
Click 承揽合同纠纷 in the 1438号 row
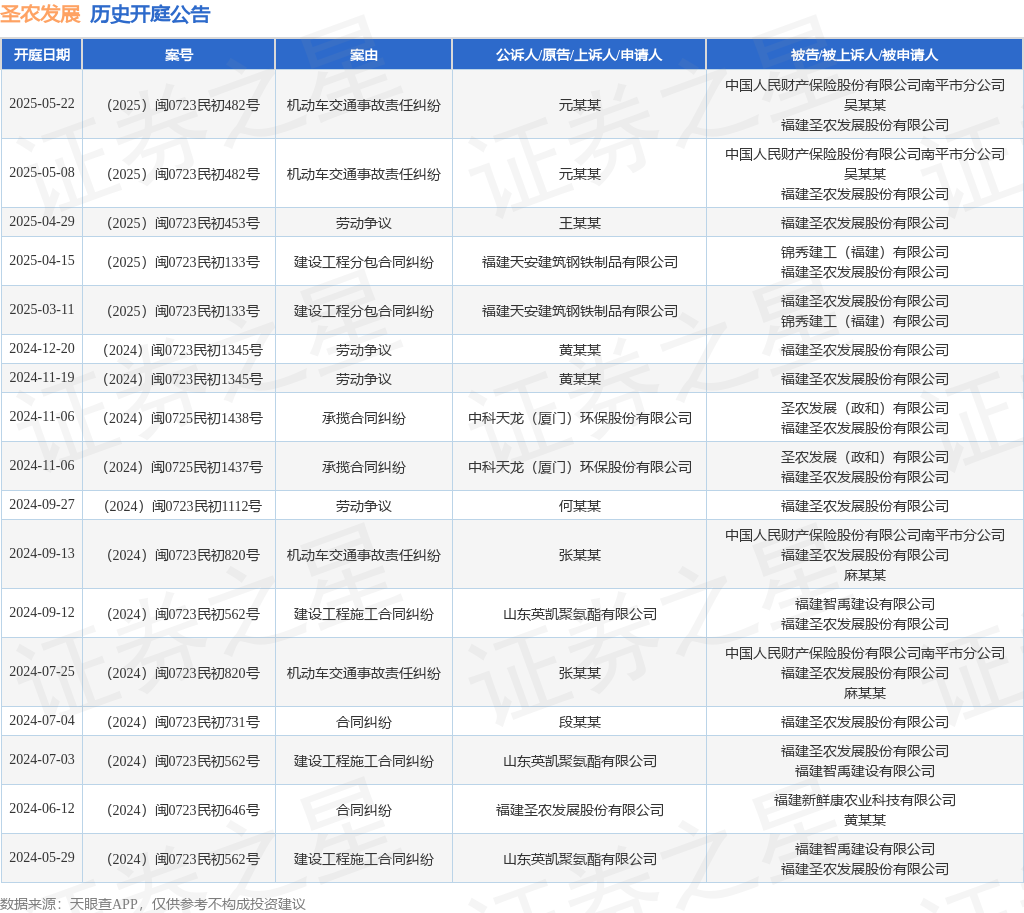[364, 419]
